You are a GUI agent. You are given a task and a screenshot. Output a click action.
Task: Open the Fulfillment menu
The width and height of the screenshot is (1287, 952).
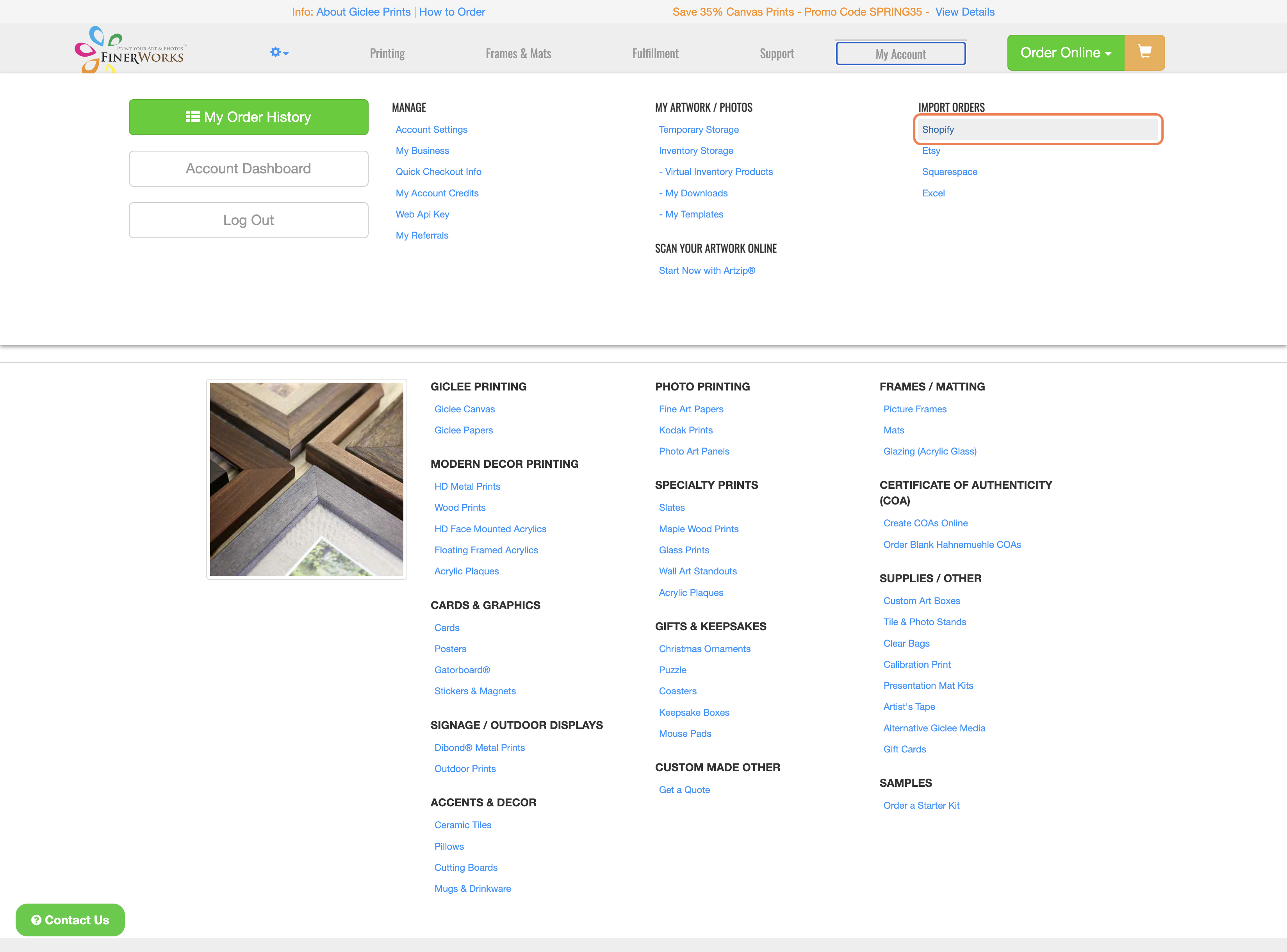click(x=655, y=53)
